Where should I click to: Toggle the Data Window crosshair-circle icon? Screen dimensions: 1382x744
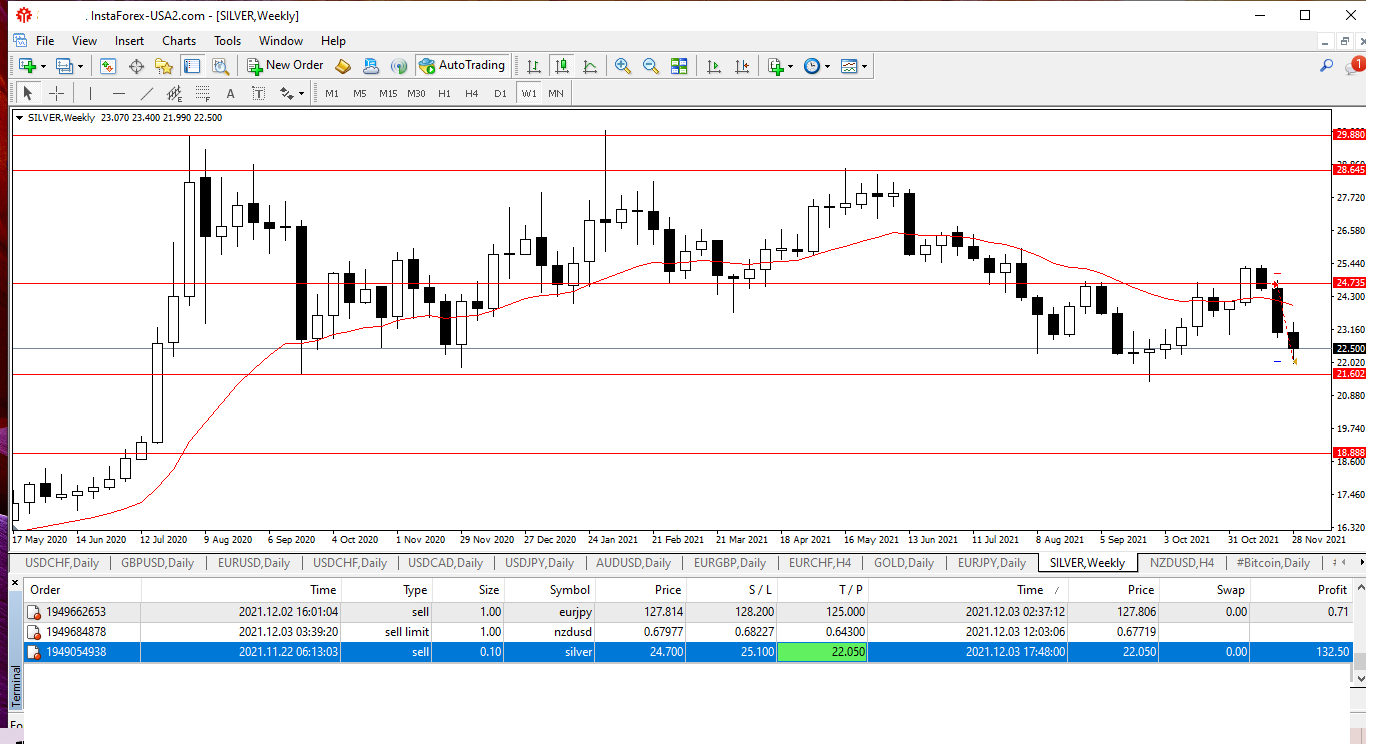coord(136,66)
